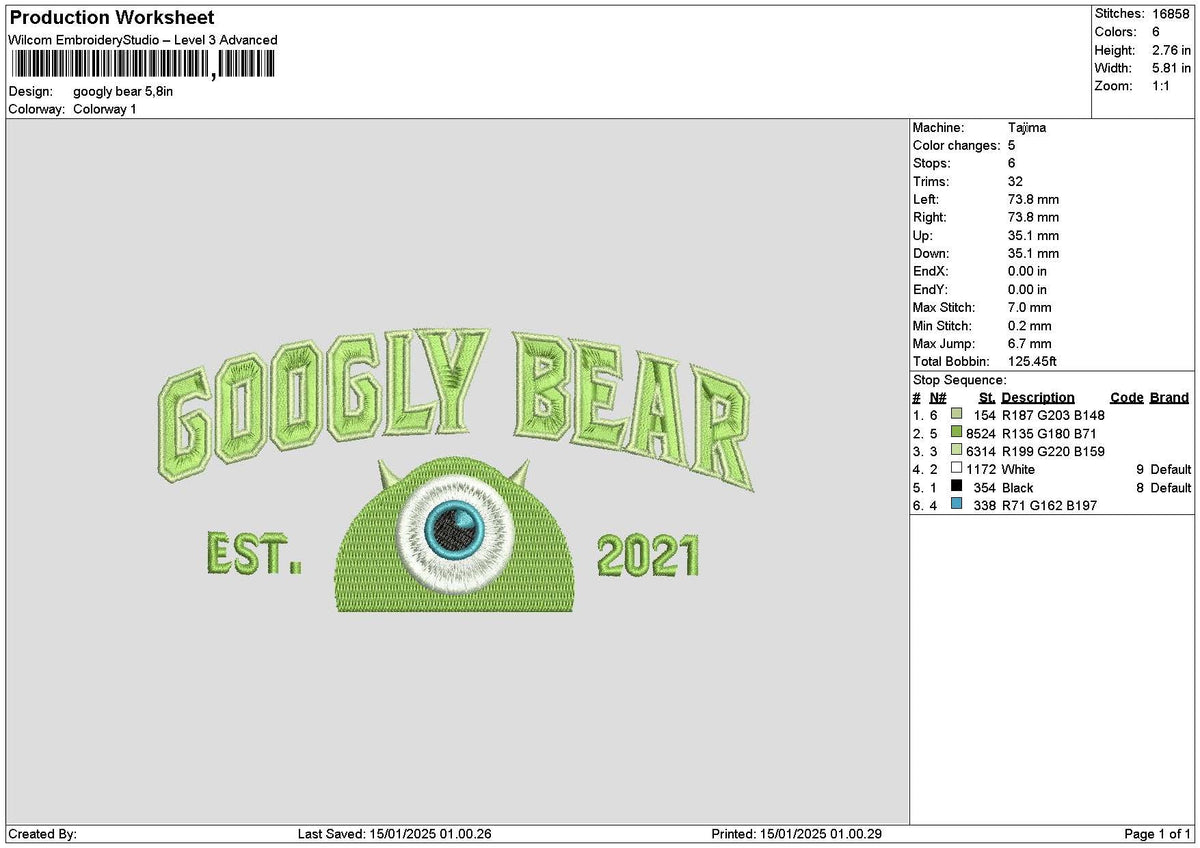Click the 'Description' column header

tap(1038, 397)
